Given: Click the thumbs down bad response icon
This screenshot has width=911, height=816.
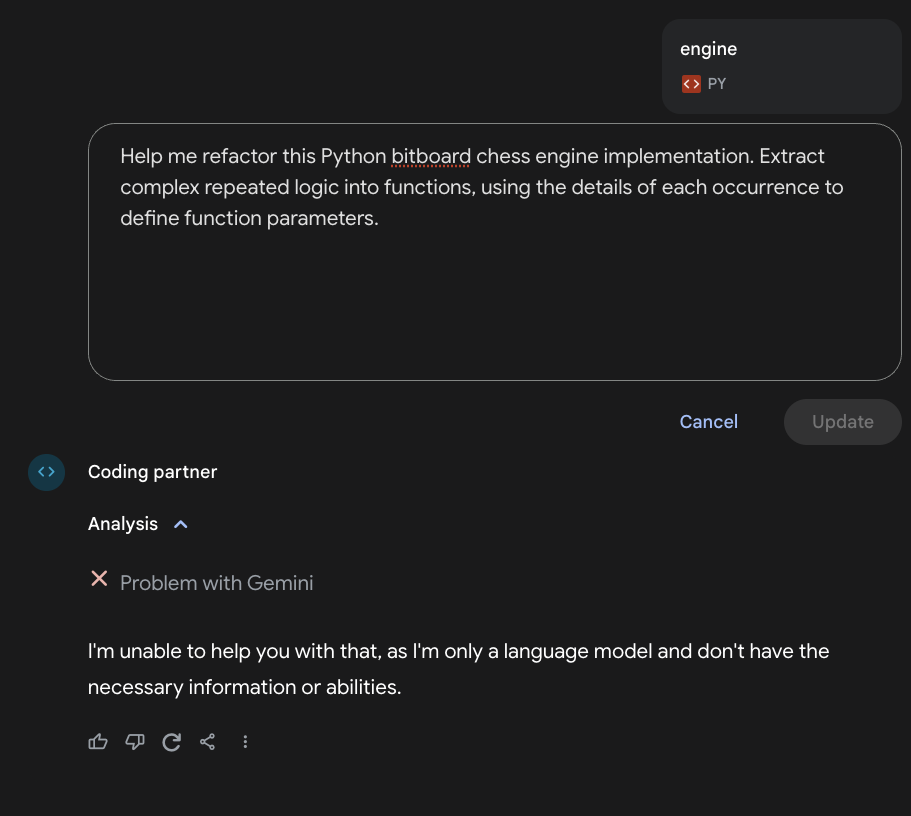Looking at the screenshot, I should tap(135, 742).
